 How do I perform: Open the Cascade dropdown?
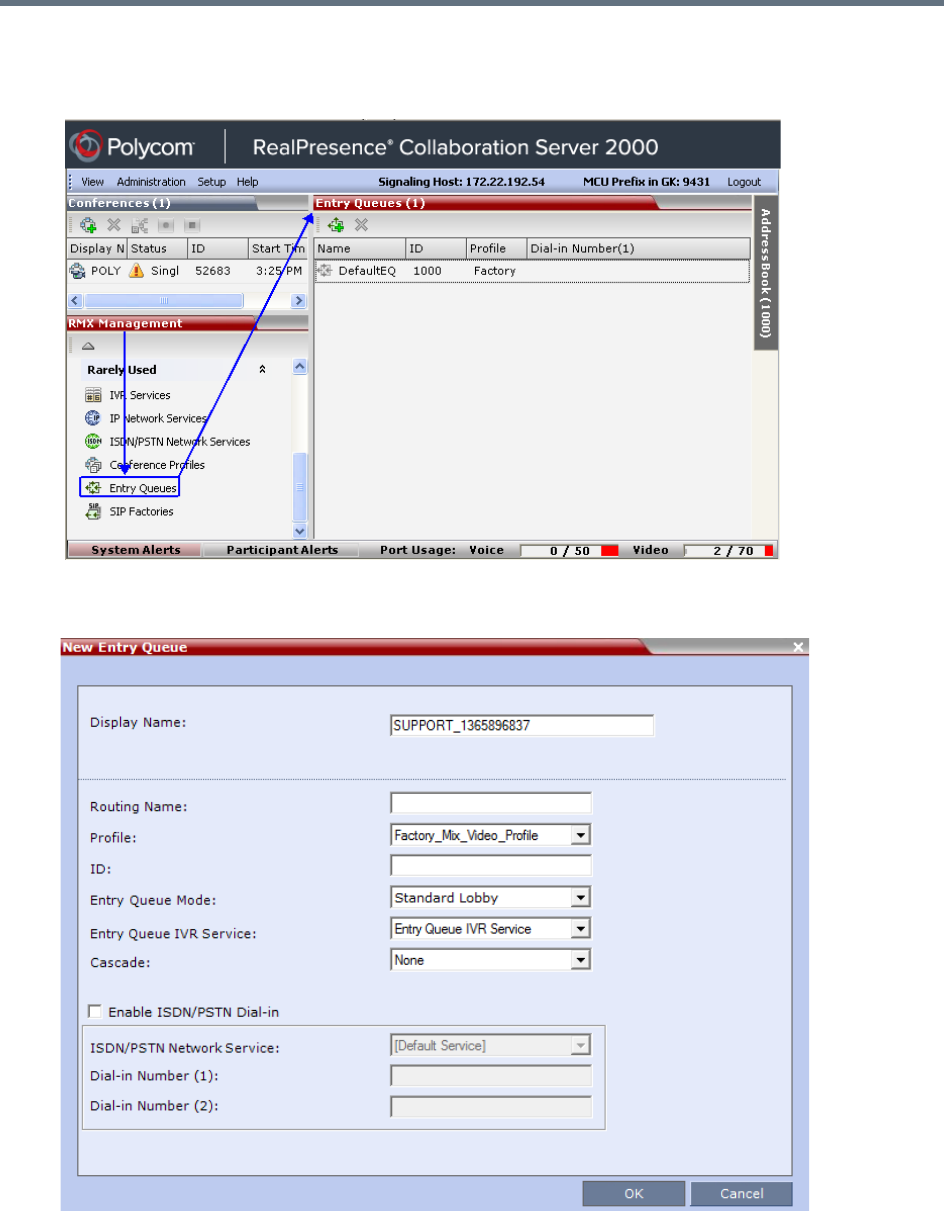[581, 960]
